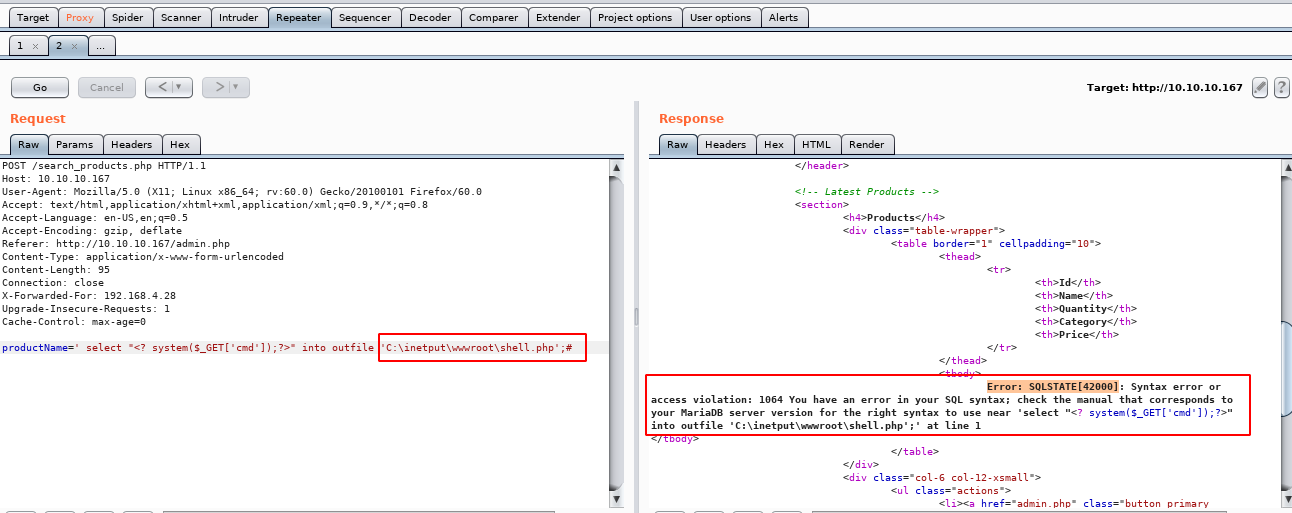1292x513 pixels.
Task: Switch Request view to Headers
Action: point(132,145)
